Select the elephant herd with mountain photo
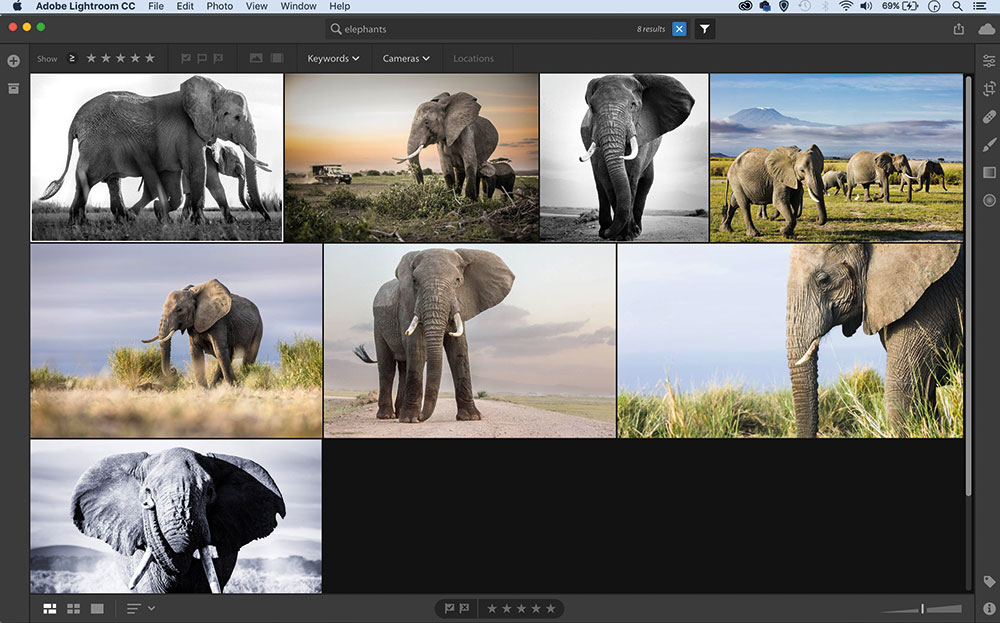This screenshot has width=1000, height=623. 836,158
